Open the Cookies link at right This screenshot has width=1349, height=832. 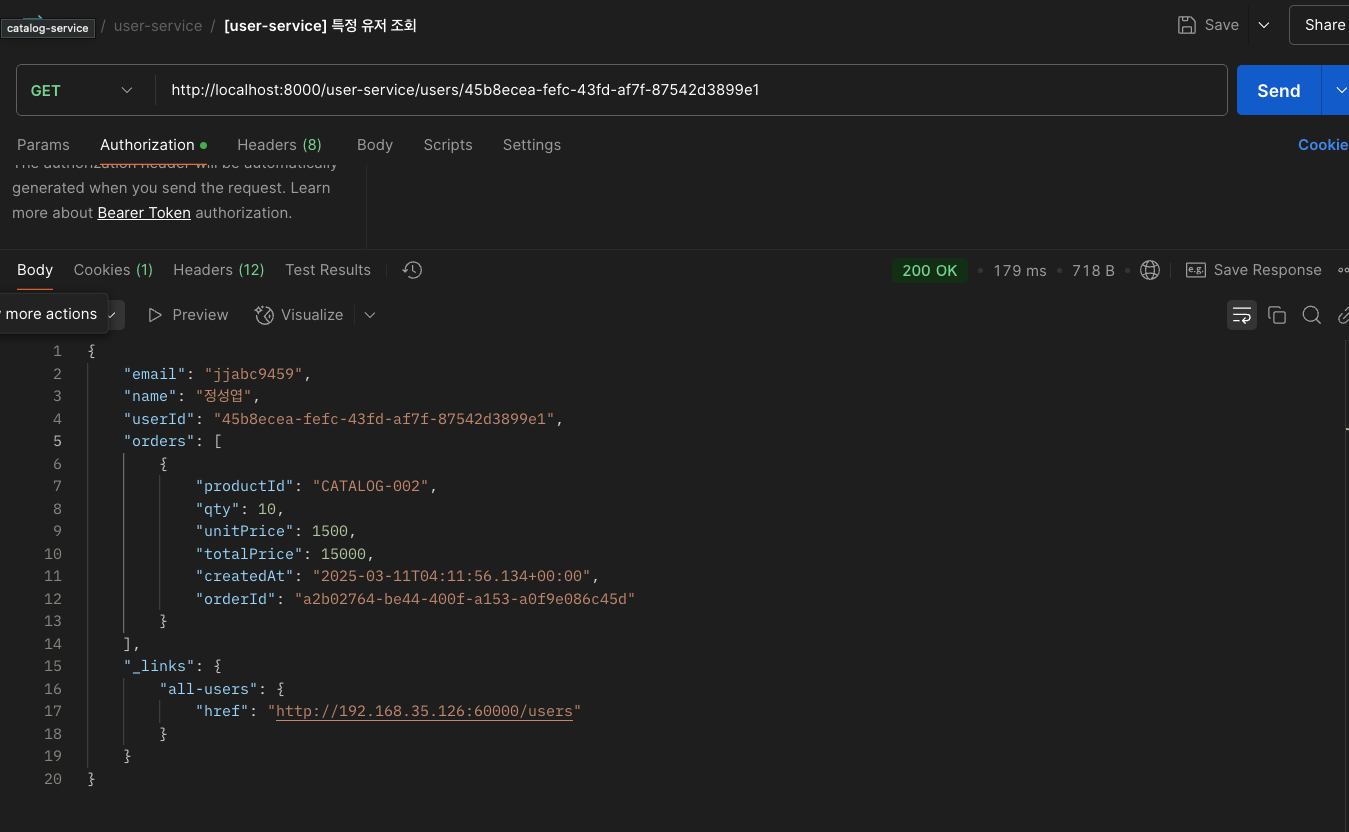pyautogui.click(x=1323, y=145)
